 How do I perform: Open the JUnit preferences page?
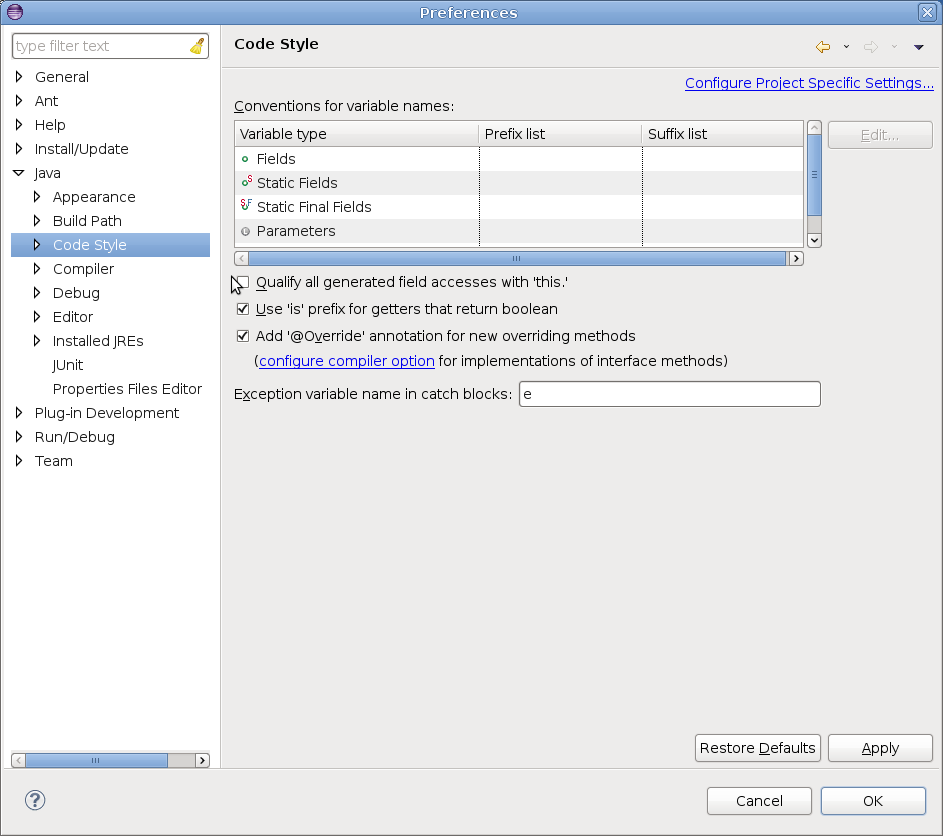68,365
